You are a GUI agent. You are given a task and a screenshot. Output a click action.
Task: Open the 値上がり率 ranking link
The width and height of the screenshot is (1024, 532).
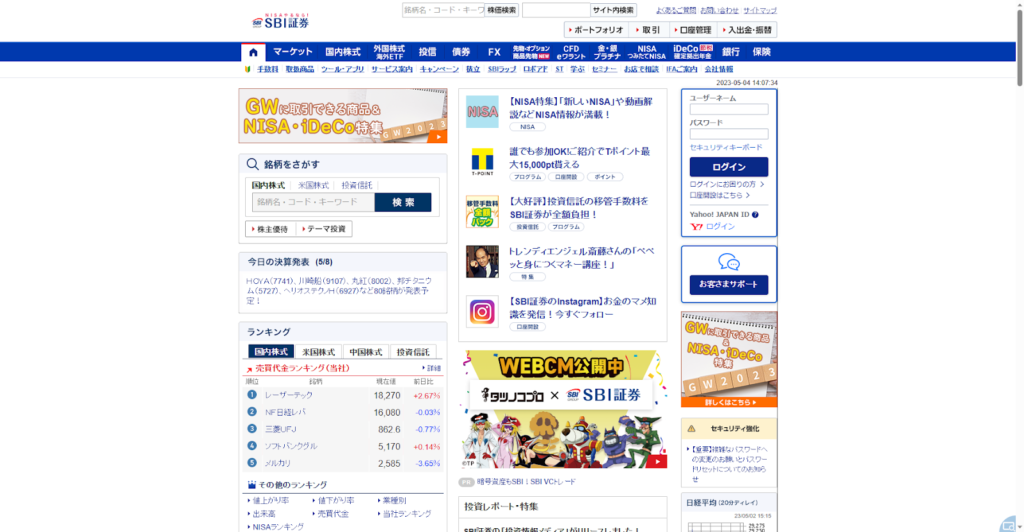click(270, 501)
